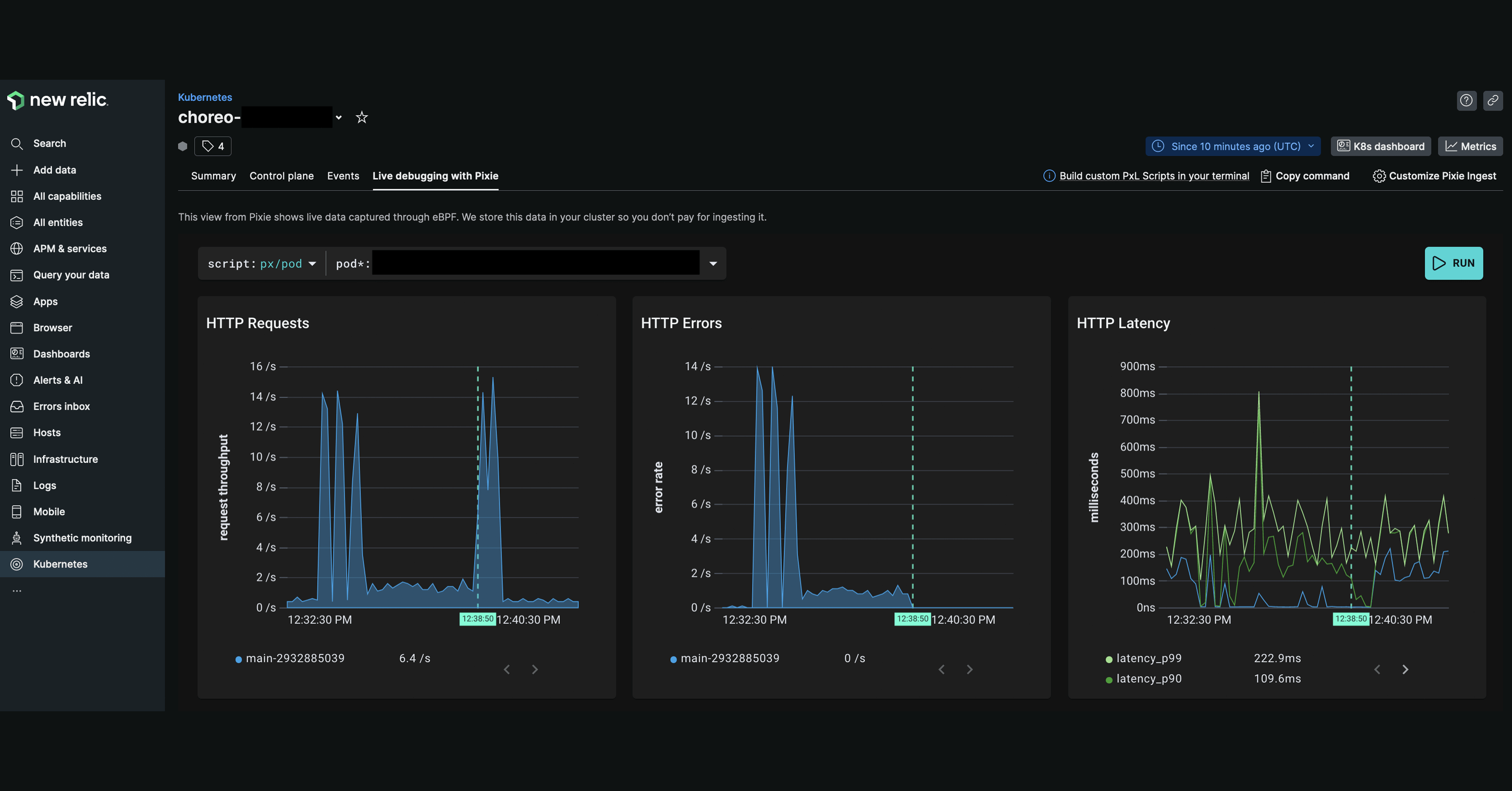Click the HTTP Latency chart title
This screenshot has height=791, width=1512.
click(x=1123, y=323)
